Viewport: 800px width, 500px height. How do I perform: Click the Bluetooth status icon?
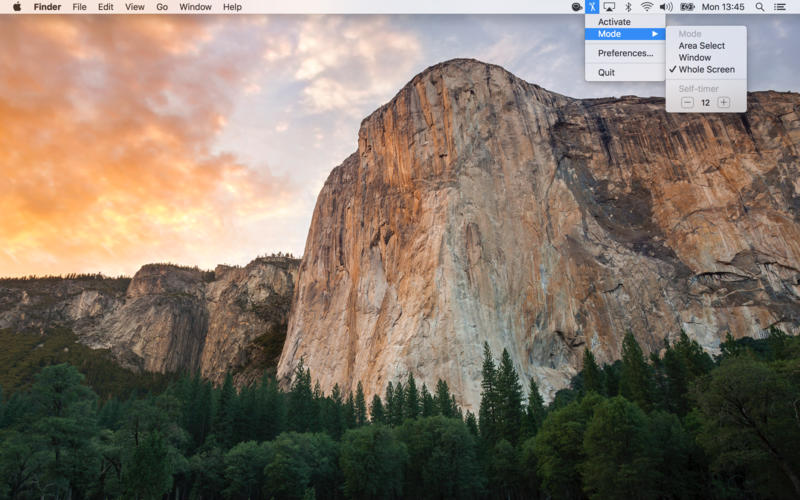[629, 7]
